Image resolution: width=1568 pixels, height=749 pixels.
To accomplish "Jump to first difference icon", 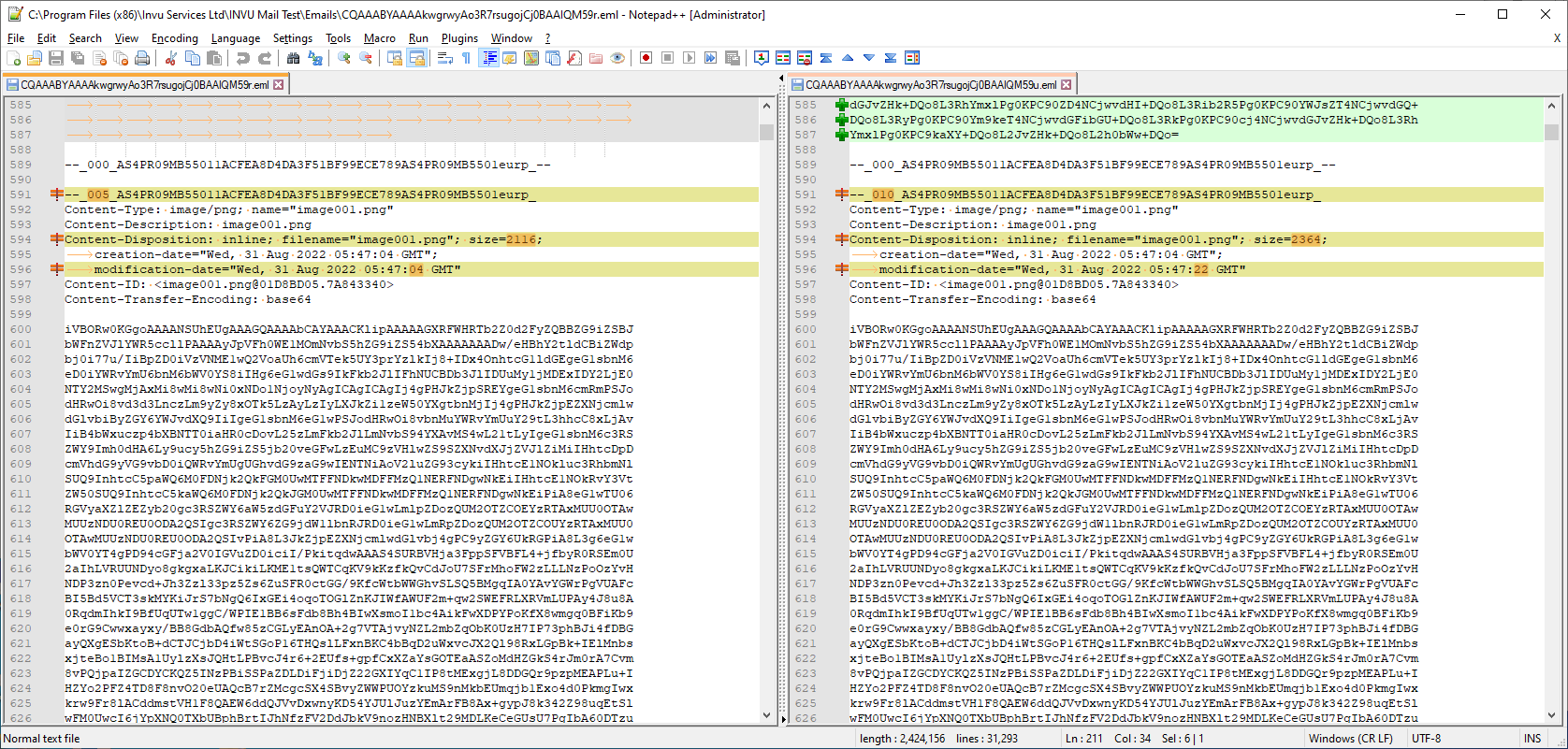I will [x=826, y=58].
